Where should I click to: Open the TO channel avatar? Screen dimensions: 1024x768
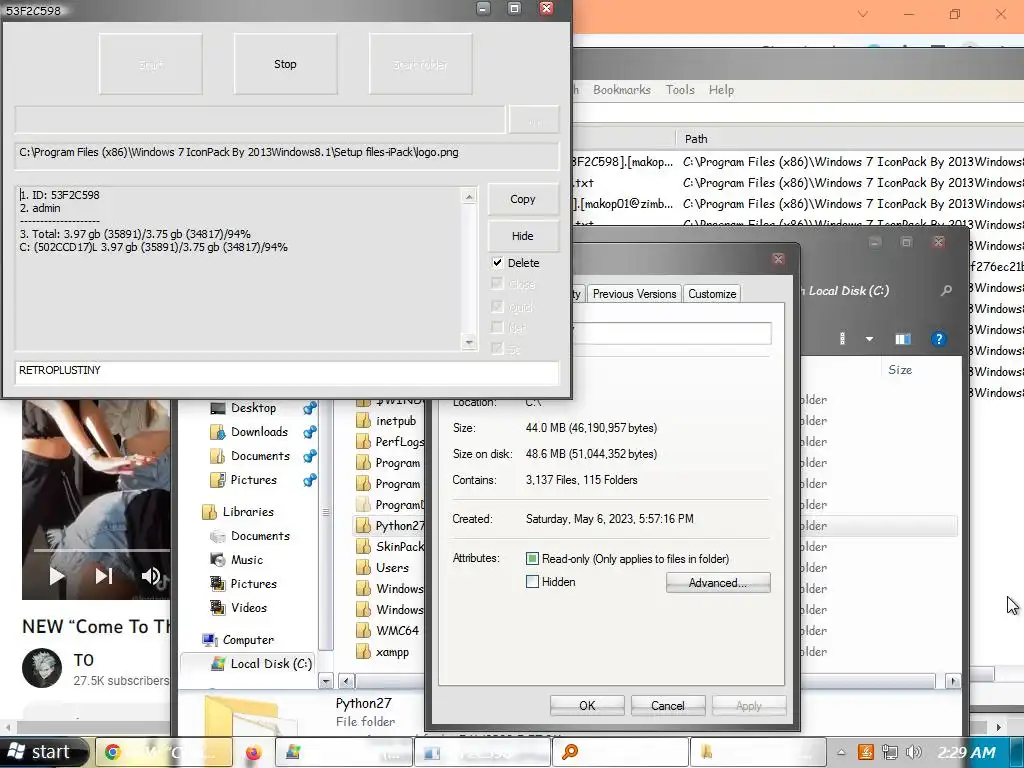[x=42, y=668]
